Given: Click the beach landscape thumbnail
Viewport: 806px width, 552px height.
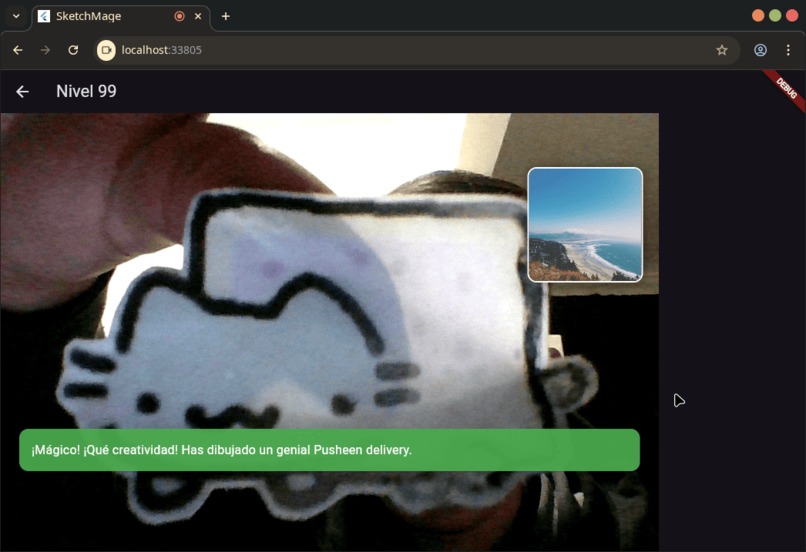Looking at the screenshot, I should pos(585,225).
